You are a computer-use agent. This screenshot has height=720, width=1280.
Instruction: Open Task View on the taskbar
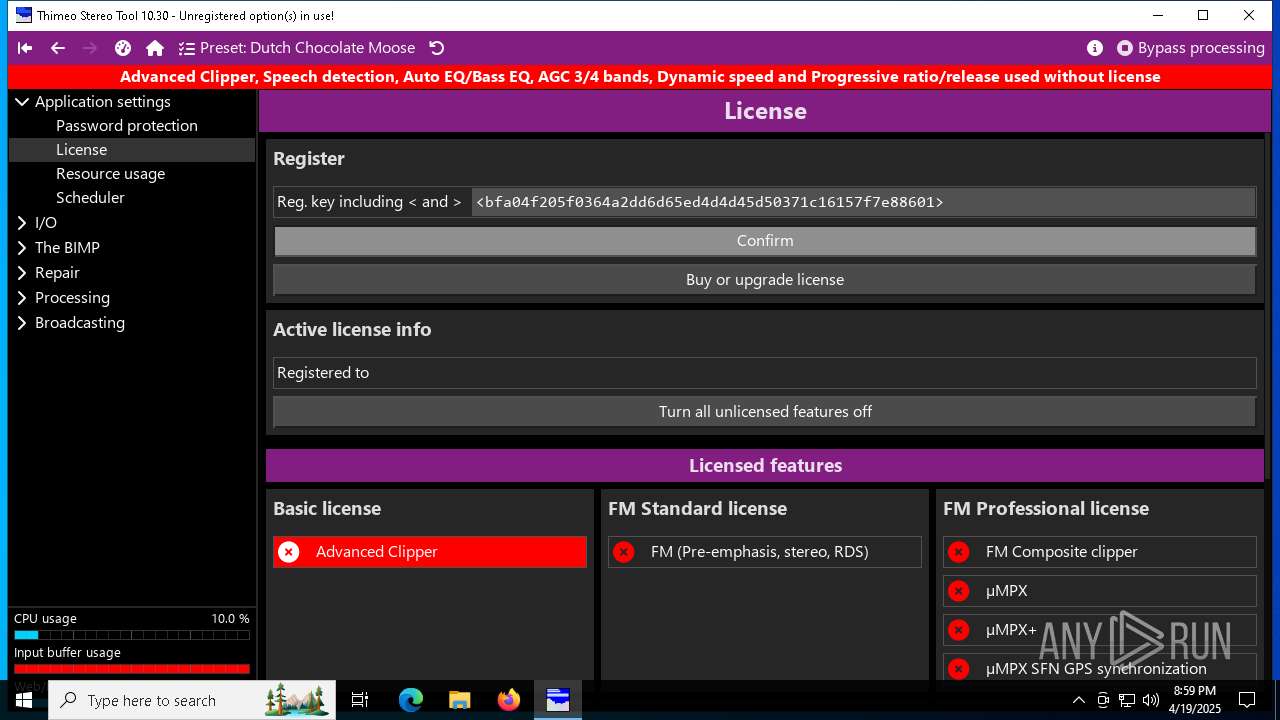click(x=360, y=700)
